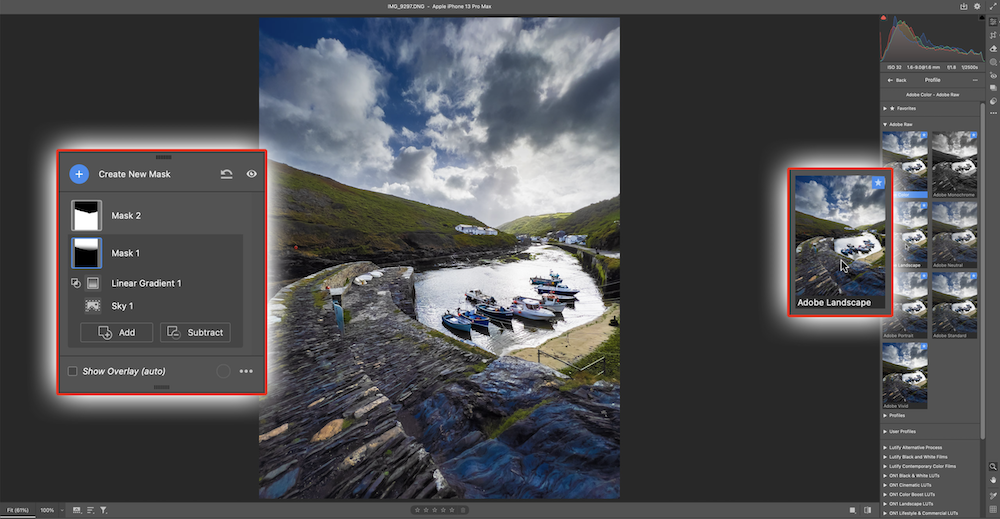Expand the Favorites profile group

click(x=885, y=108)
